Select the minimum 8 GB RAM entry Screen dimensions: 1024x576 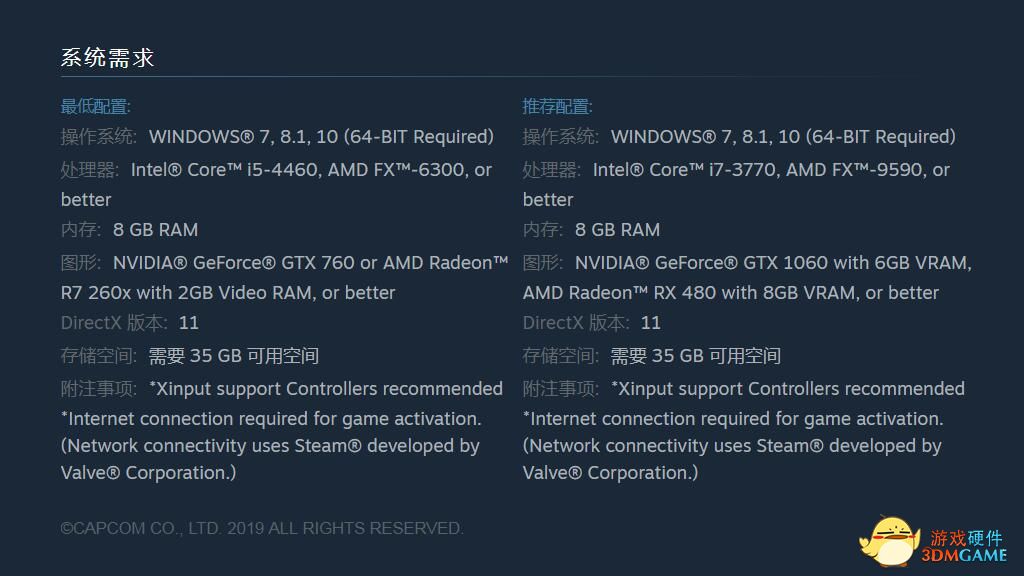coord(155,230)
